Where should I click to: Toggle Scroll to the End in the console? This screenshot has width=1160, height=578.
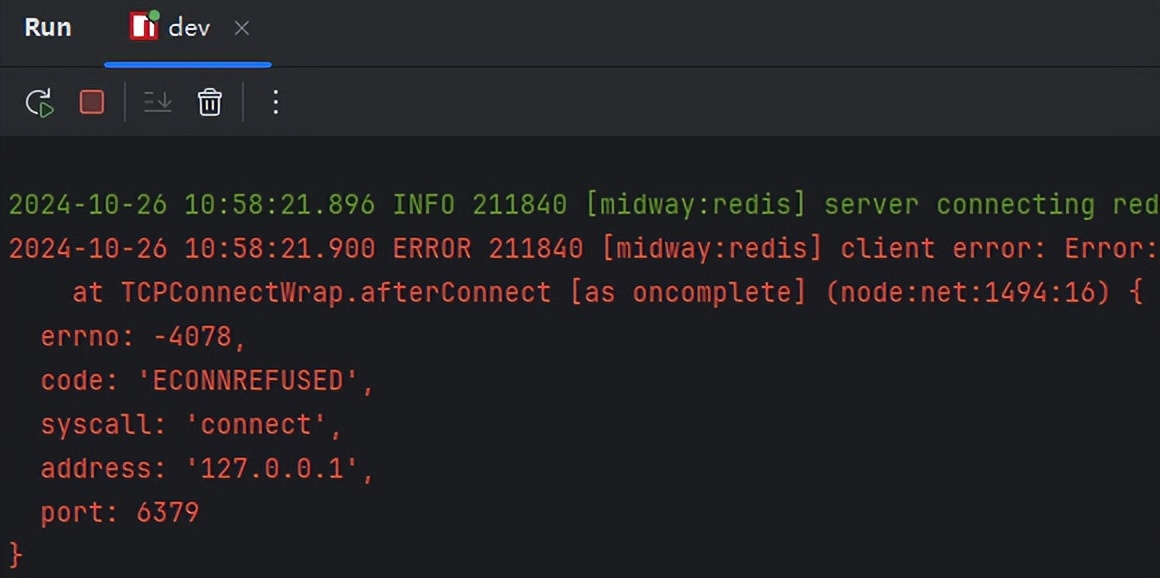[x=157, y=101]
